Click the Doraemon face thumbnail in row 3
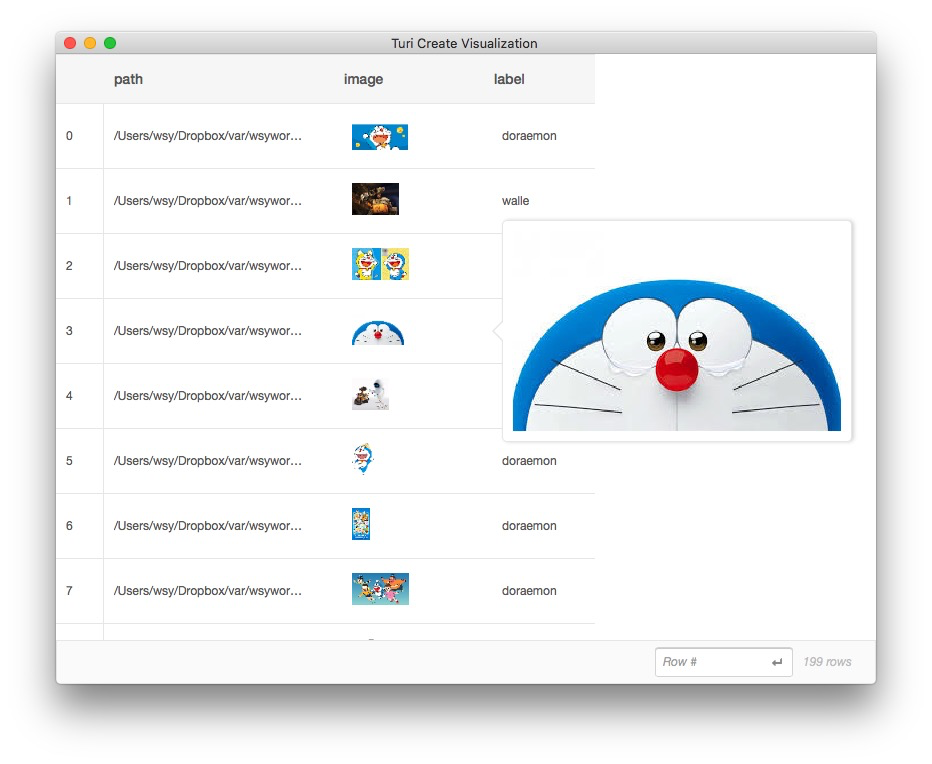The width and height of the screenshot is (932, 764). point(378,332)
